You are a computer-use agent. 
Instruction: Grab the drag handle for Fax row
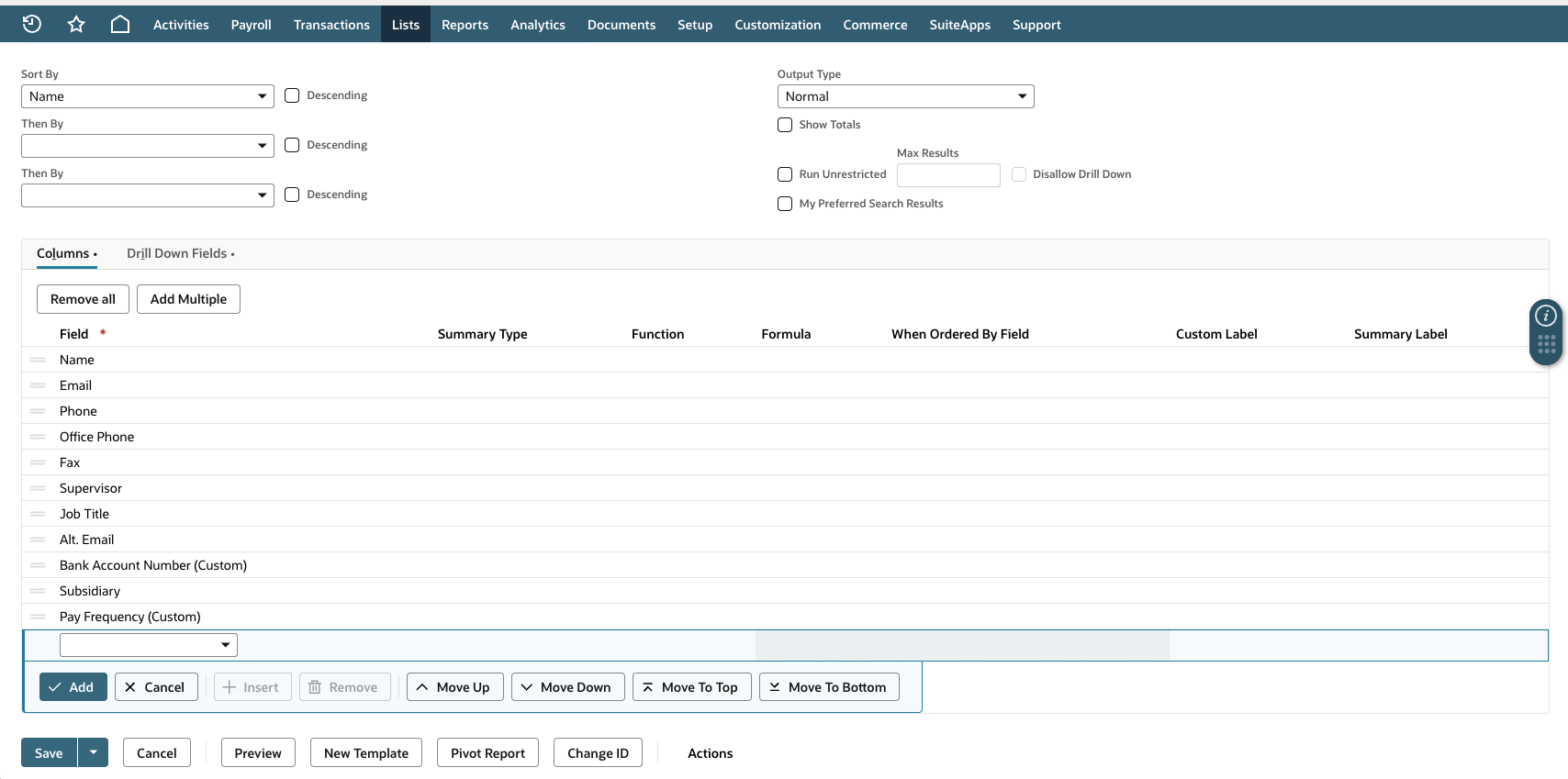(38, 462)
